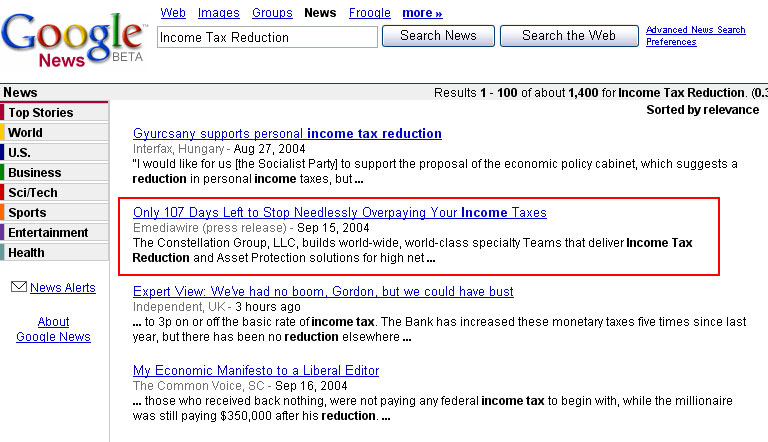This screenshot has width=768, height=442.
Task: Open the Groups link
Action: (x=272, y=13)
